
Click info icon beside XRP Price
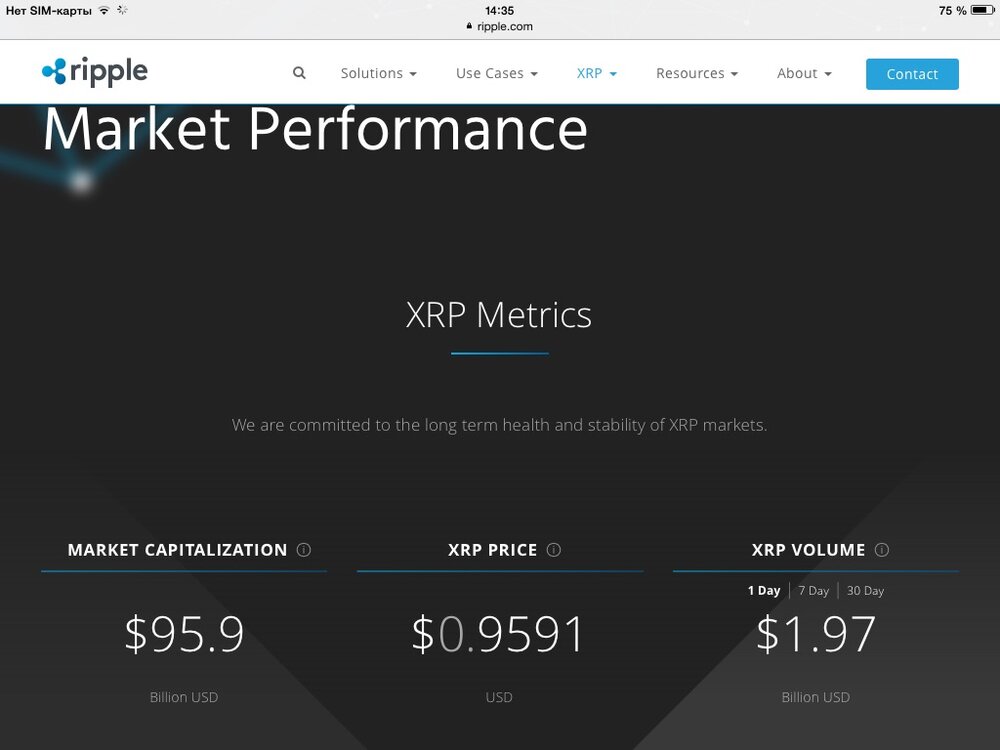pyautogui.click(x=554, y=550)
